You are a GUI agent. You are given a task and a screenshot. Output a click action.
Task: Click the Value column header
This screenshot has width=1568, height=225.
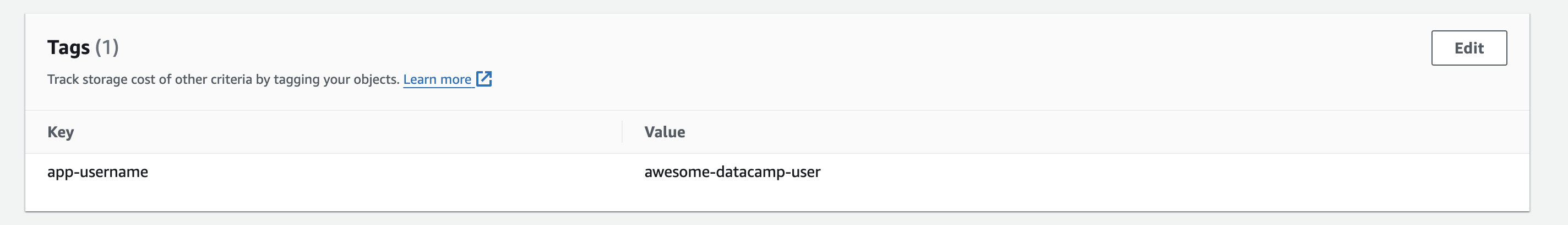(665, 132)
